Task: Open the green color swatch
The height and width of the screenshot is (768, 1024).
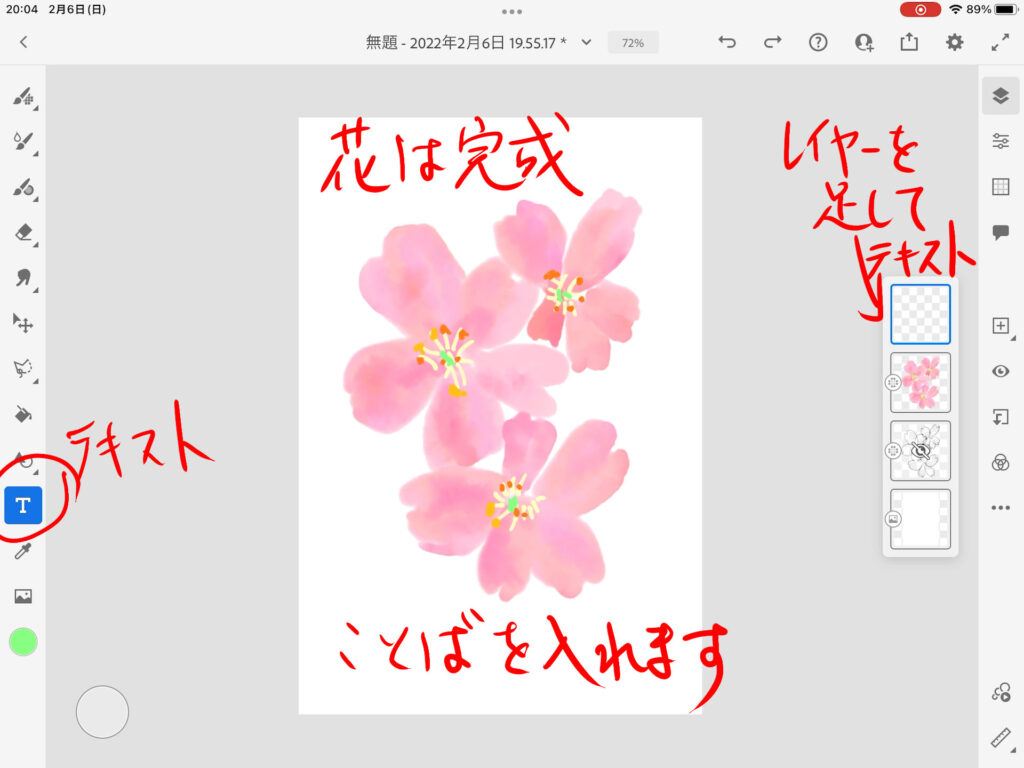Action: tap(23, 642)
